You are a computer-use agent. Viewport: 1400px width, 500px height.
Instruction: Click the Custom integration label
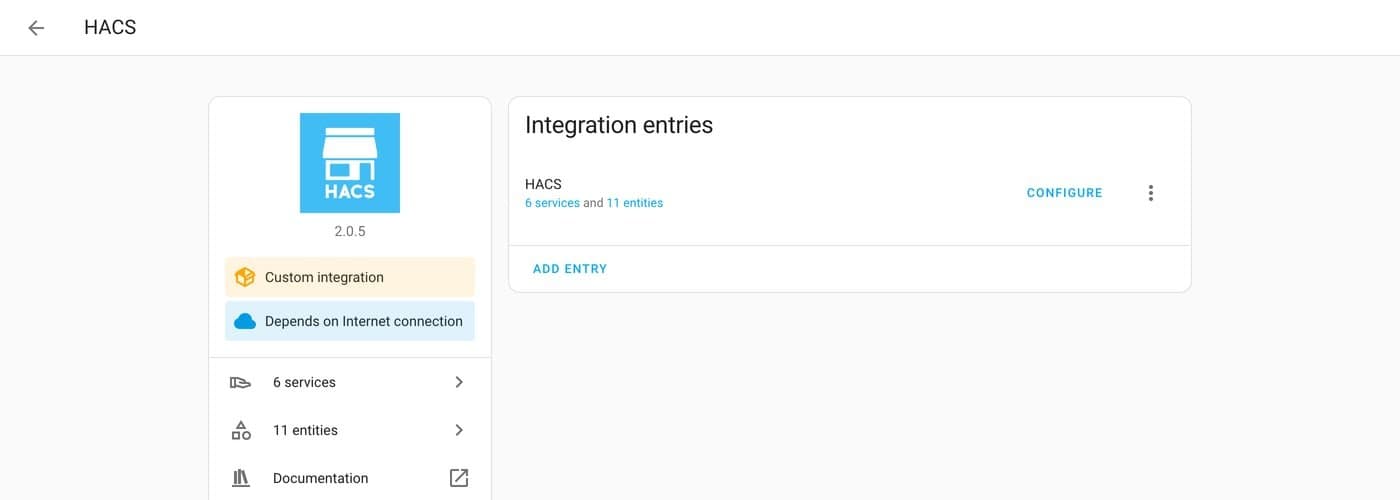(324, 277)
